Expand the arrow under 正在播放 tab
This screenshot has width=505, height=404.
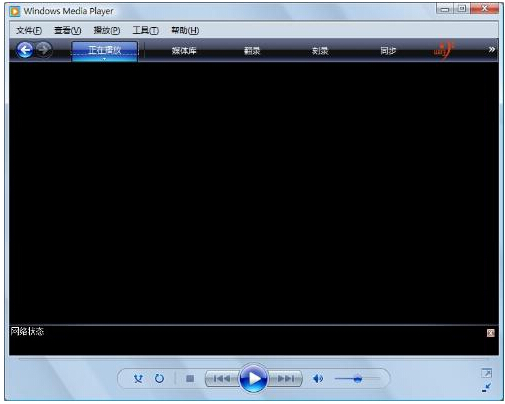coord(104,59)
